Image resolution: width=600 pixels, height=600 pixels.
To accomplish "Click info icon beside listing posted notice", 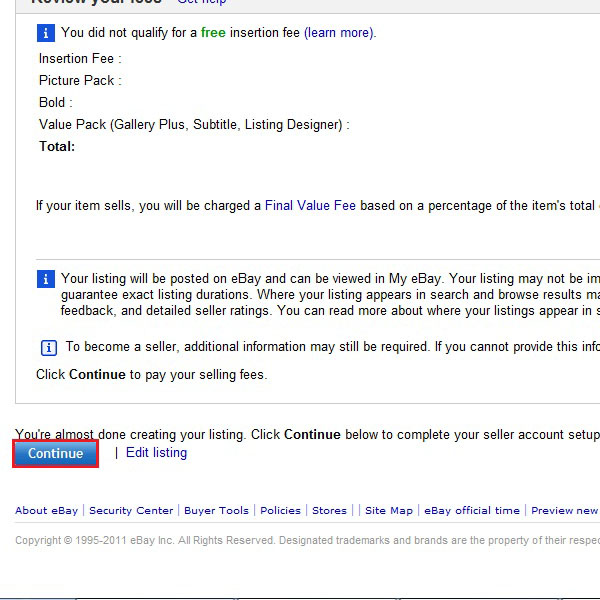I will [x=46, y=279].
